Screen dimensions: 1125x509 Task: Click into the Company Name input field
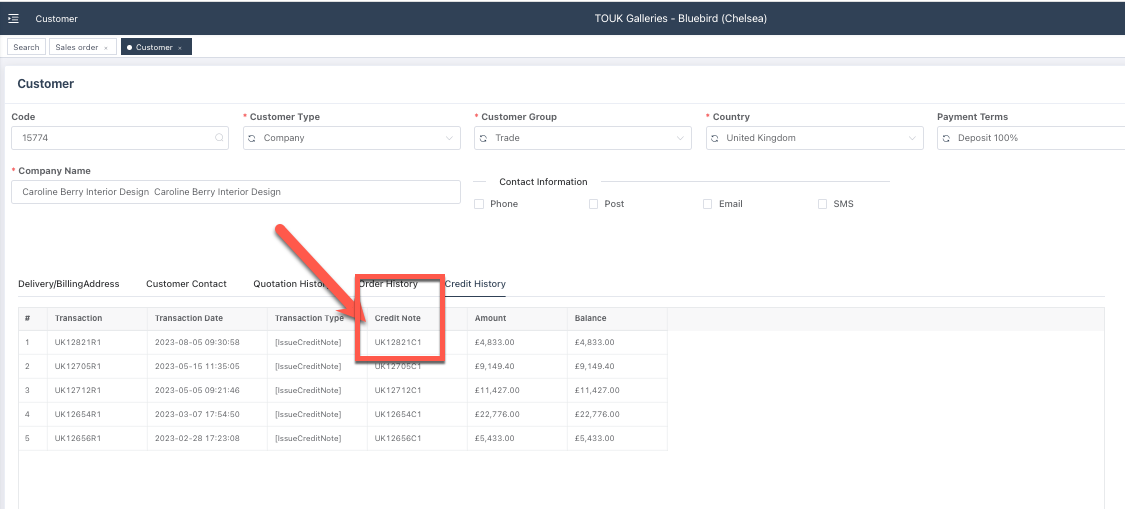click(x=235, y=192)
